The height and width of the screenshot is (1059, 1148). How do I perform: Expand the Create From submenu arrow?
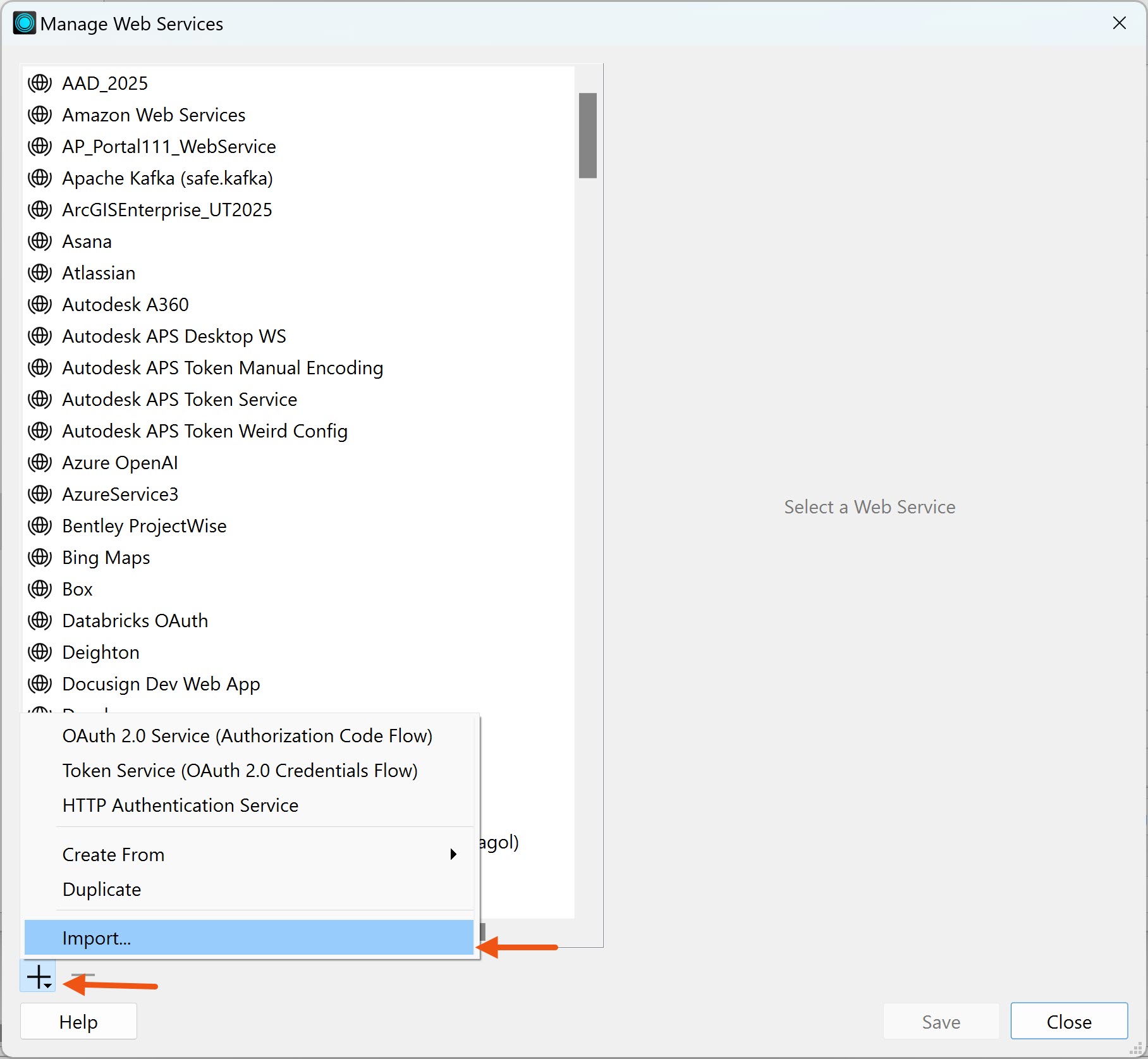453,854
